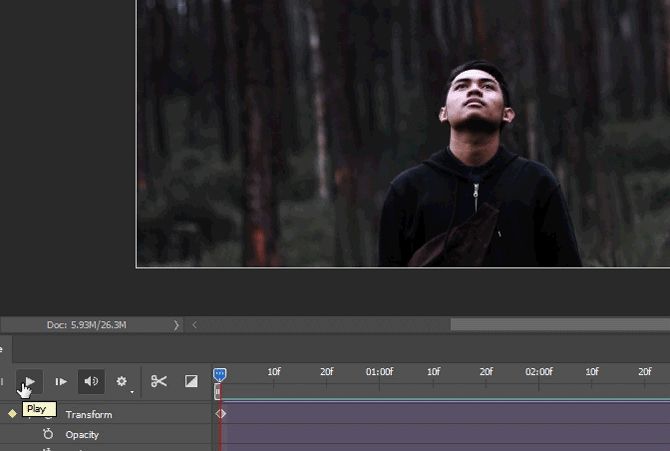Go to the next frame
The image size is (670, 451).
61,381
